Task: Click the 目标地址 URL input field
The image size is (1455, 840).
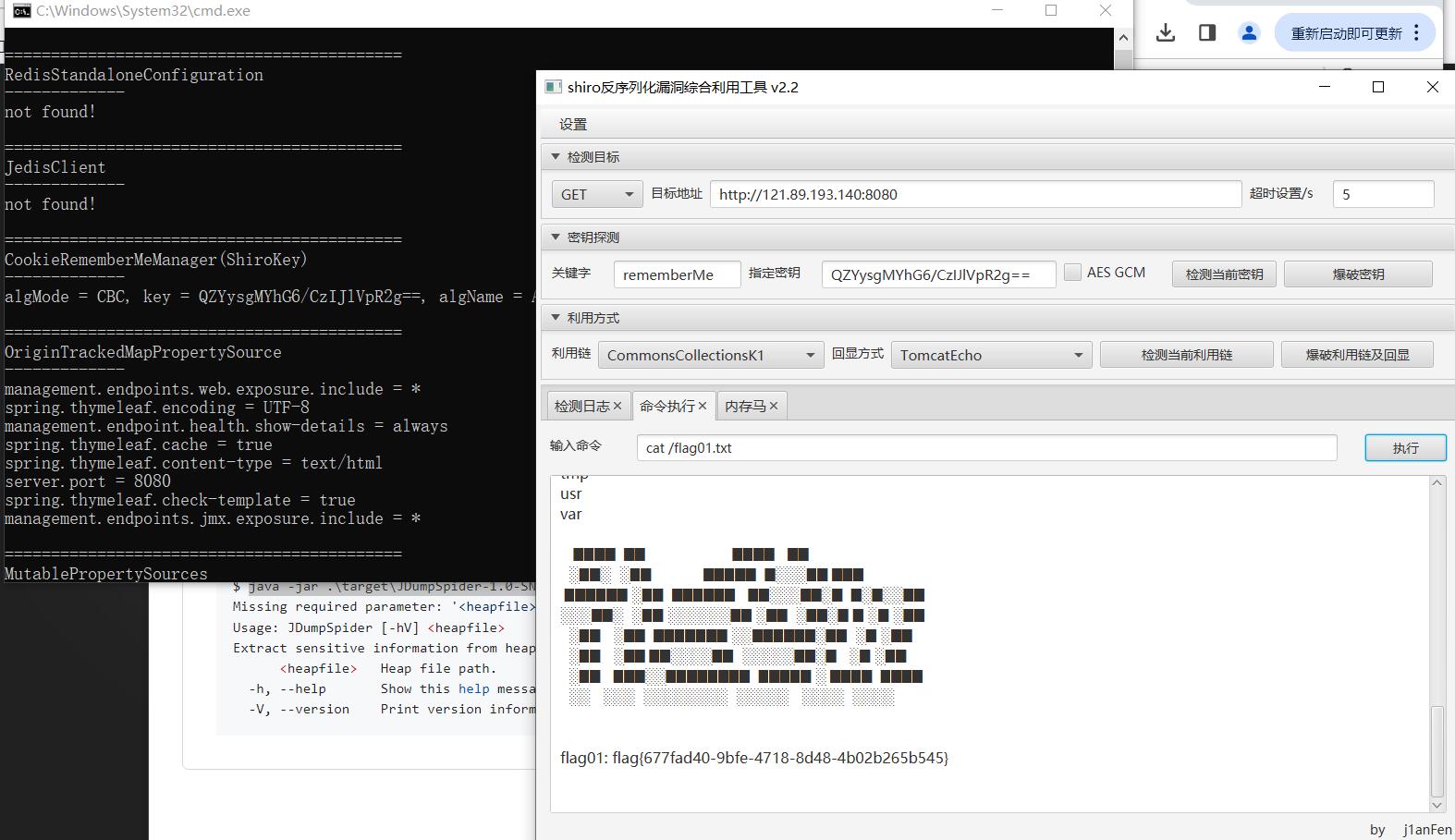Action: [974, 195]
